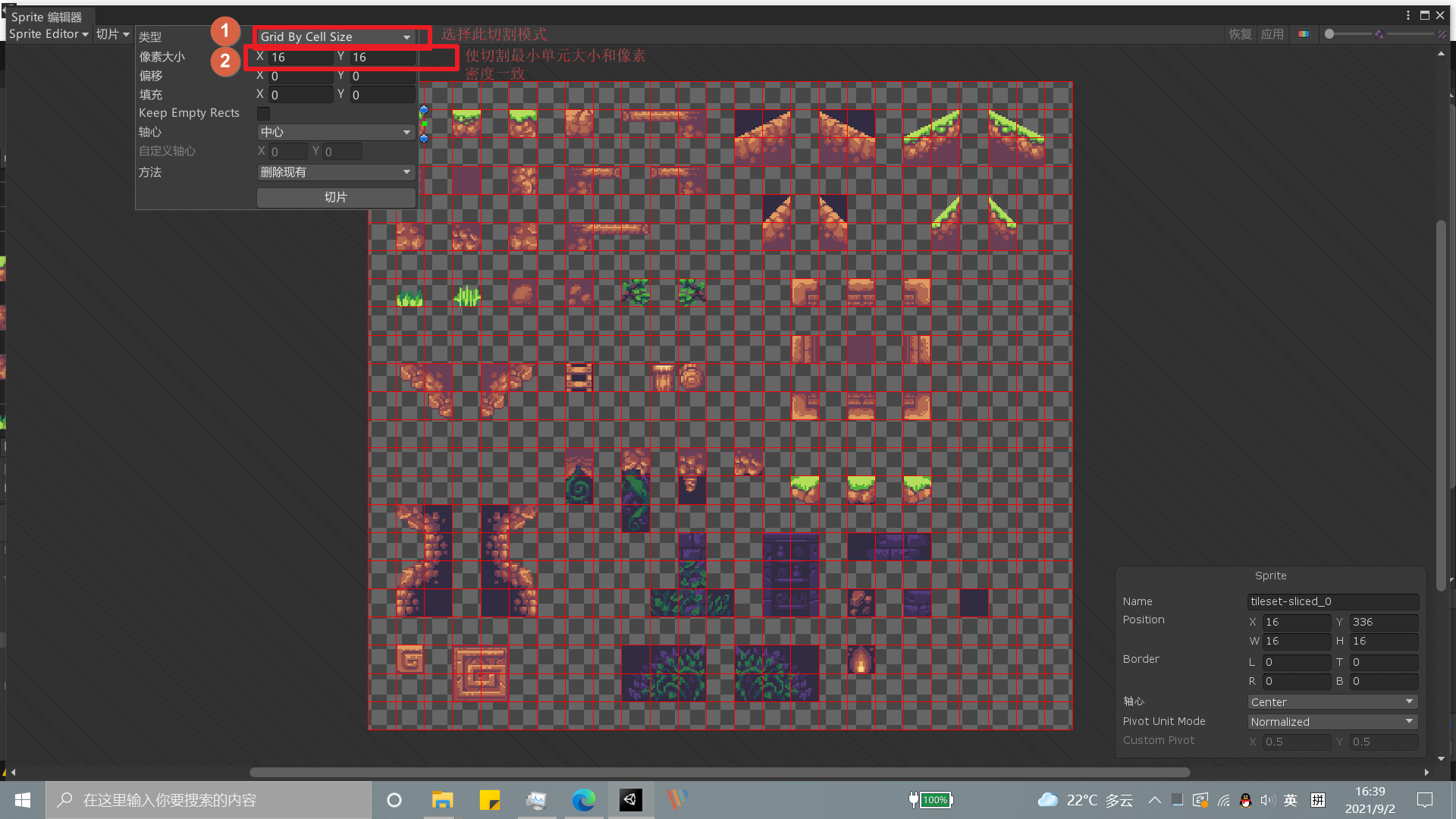The height and width of the screenshot is (819, 1456).
Task: Click the 应用 apply button
Action: coord(1272,34)
